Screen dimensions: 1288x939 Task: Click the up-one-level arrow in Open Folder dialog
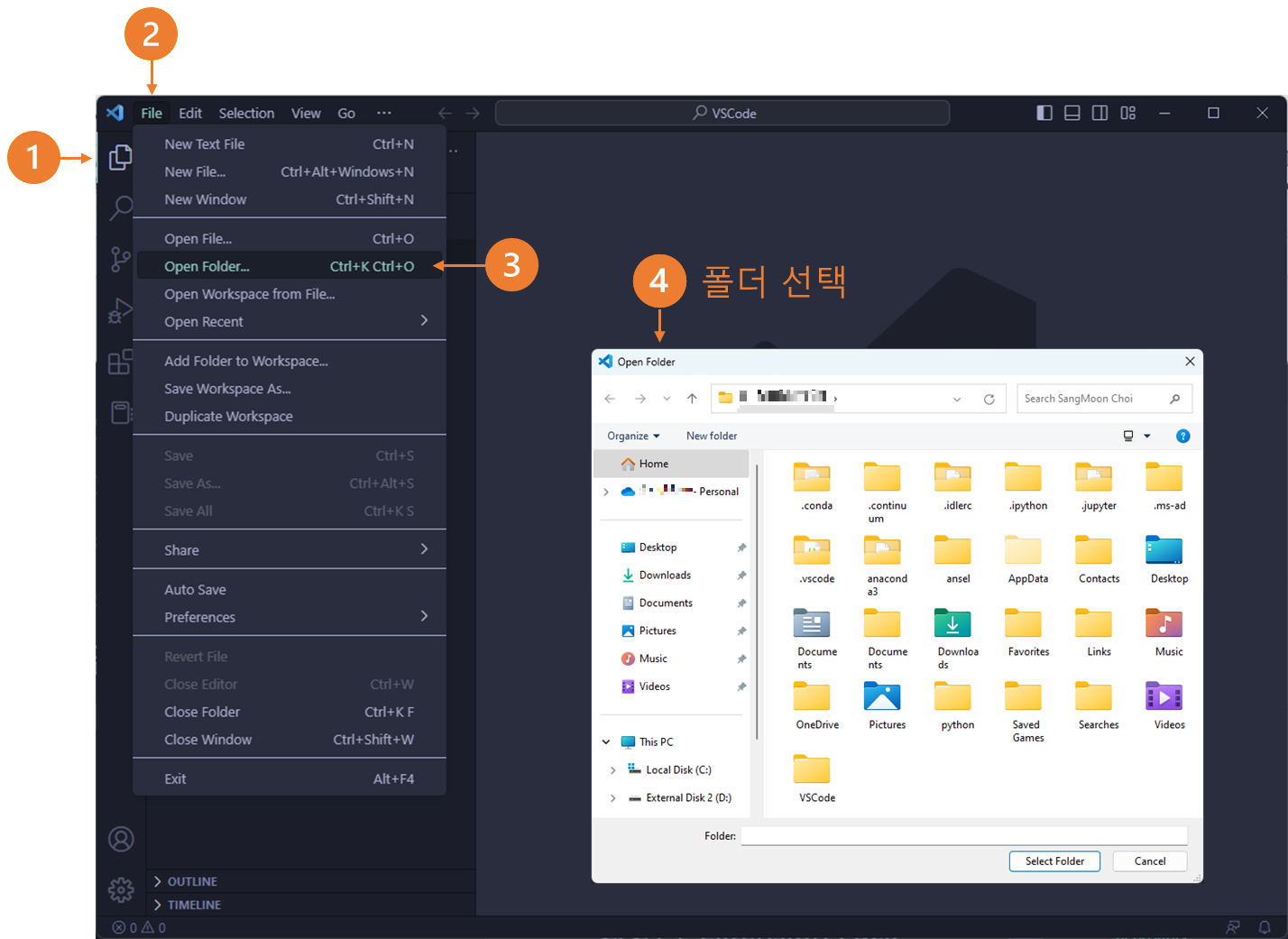692,399
